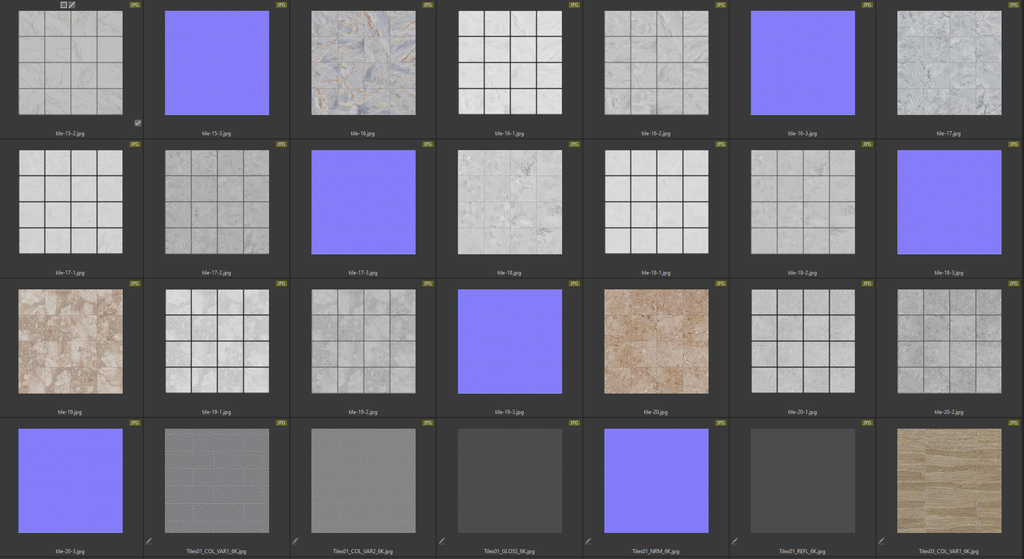Click the pencil icon on Tiles01_COL_VAR2_6K.jpg
Screen dimensions: 1024x559
[296, 541]
